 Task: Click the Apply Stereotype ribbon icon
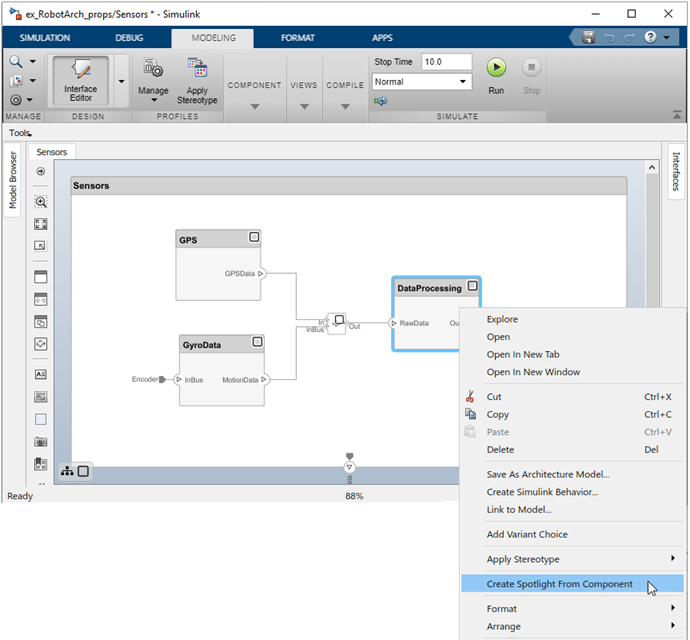[197, 67]
